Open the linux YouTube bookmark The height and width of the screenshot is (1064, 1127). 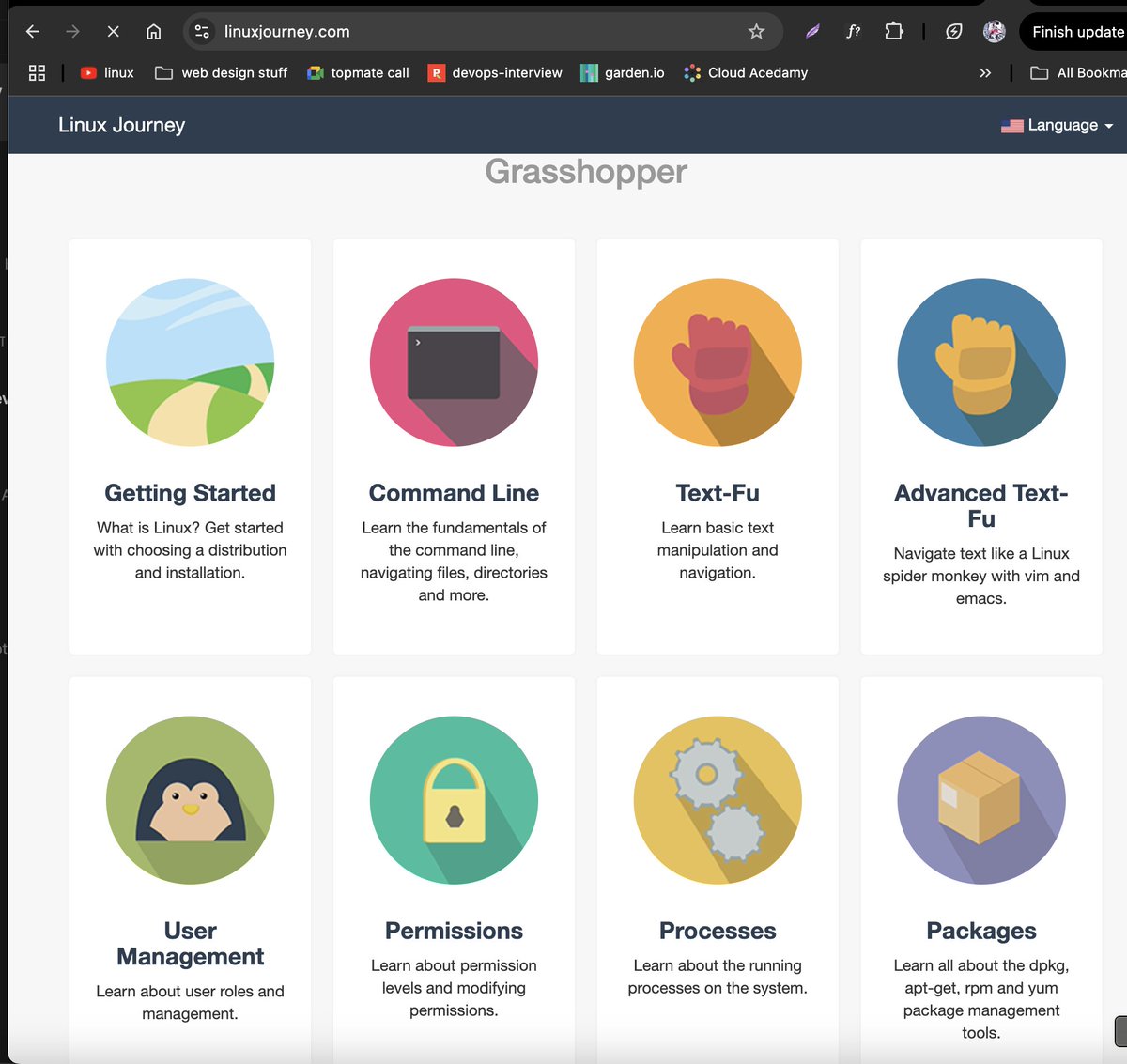coord(107,72)
